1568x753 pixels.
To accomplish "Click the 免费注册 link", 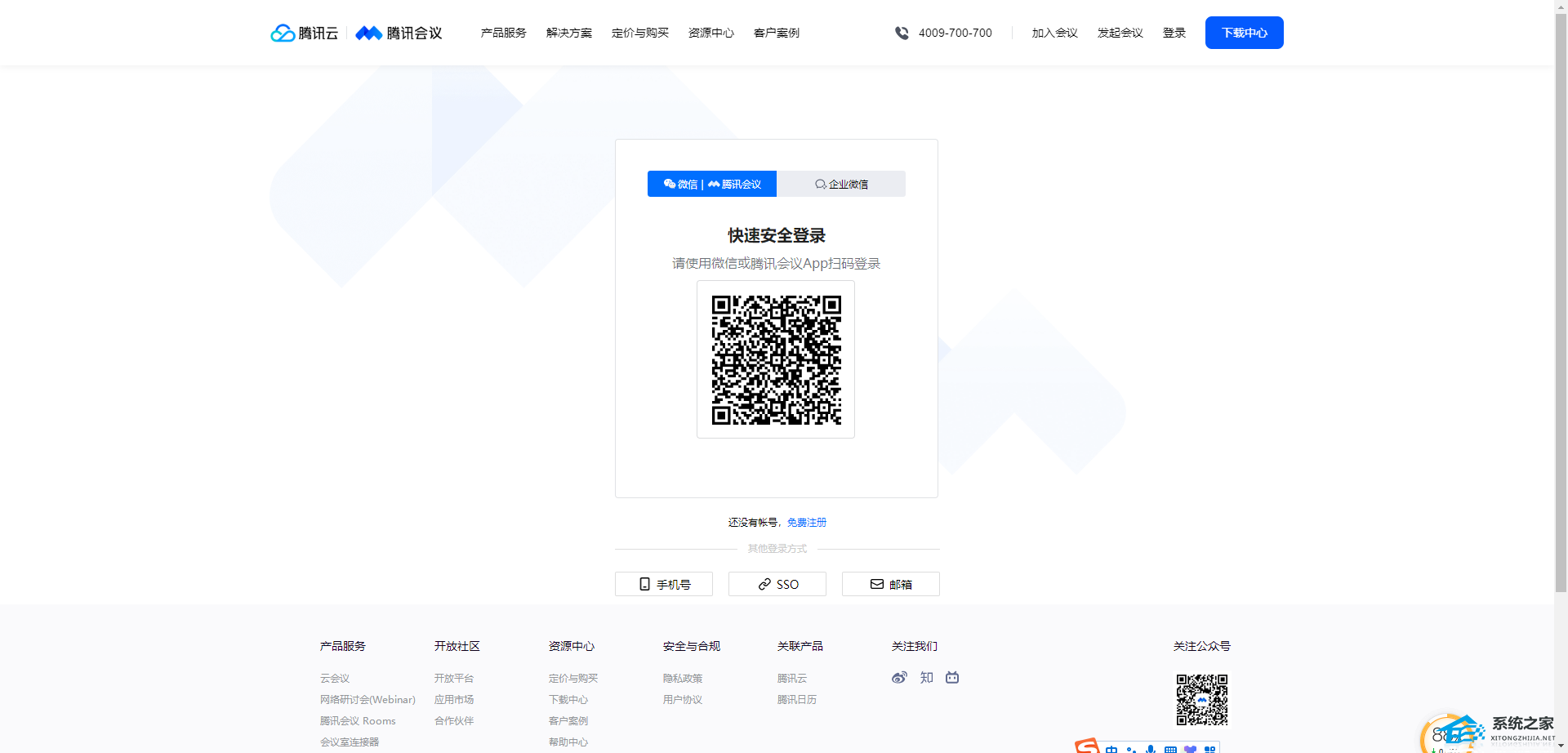I will pyautogui.click(x=807, y=523).
